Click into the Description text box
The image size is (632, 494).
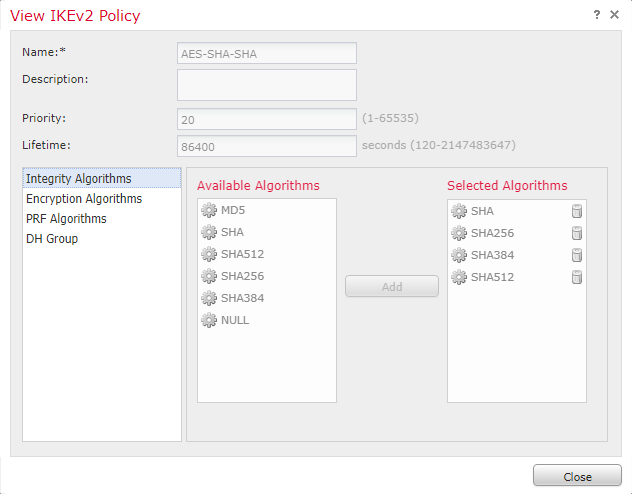pyautogui.click(x=267, y=85)
